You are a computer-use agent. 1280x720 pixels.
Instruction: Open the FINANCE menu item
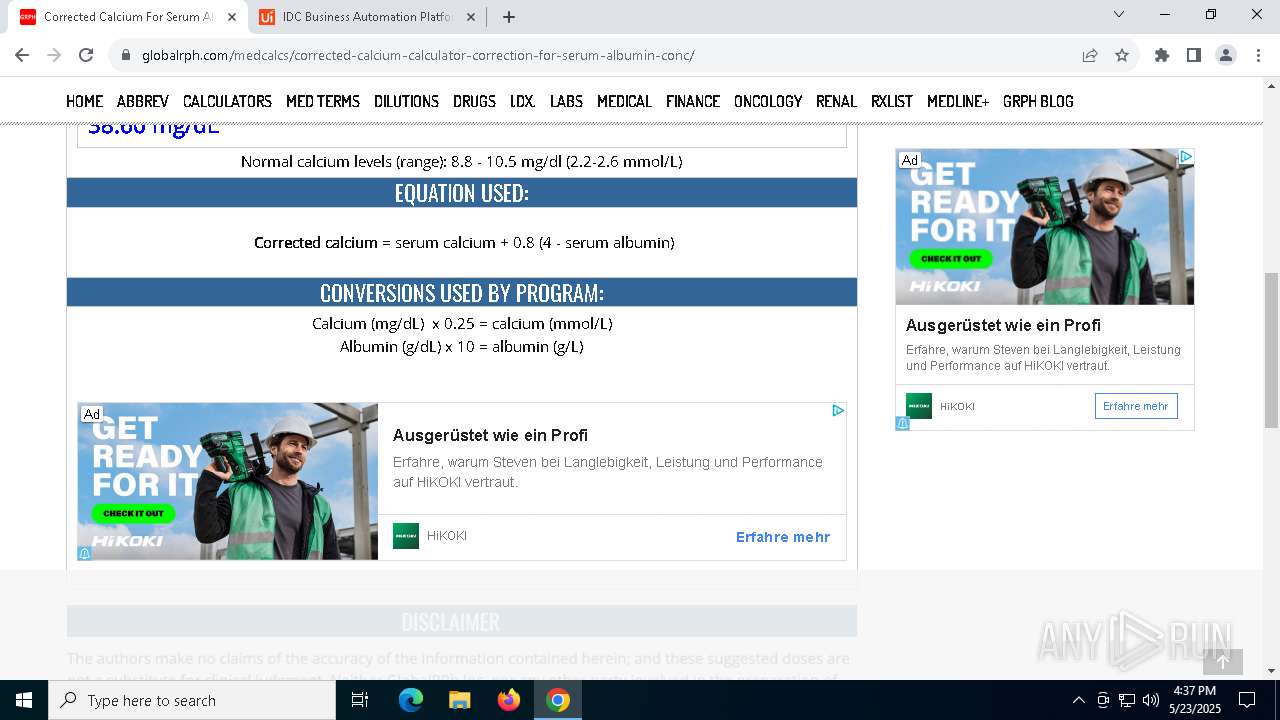pyautogui.click(x=693, y=101)
